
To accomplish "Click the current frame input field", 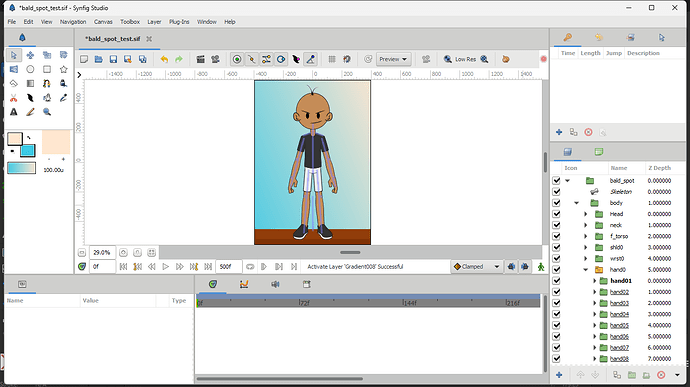I will click(x=102, y=266).
